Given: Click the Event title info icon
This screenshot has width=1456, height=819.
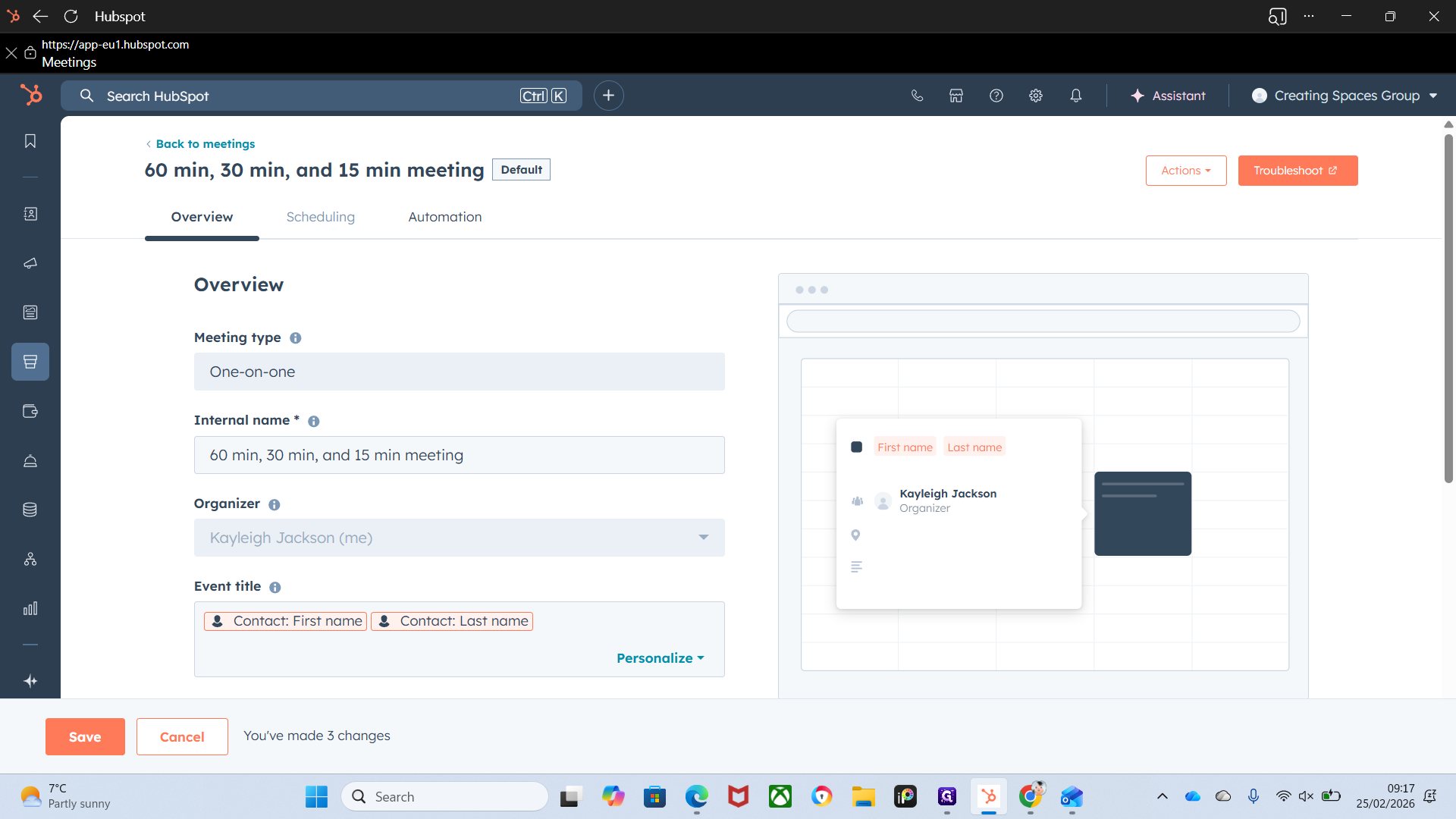Looking at the screenshot, I should pos(275,588).
